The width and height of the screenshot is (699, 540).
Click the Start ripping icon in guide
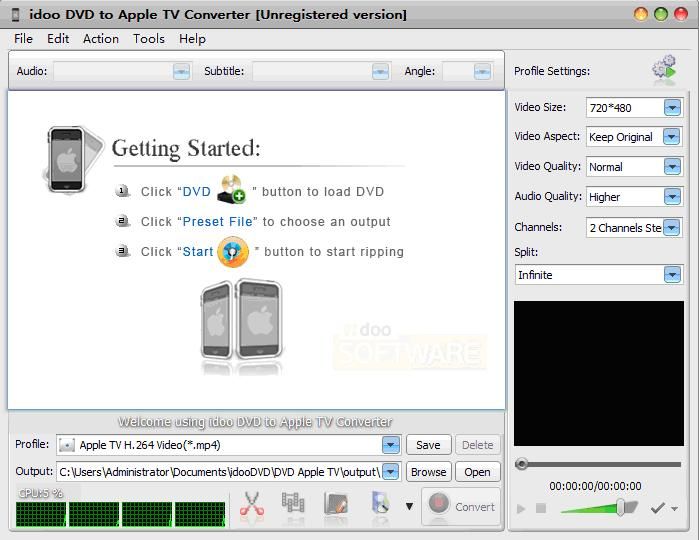[x=233, y=251]
